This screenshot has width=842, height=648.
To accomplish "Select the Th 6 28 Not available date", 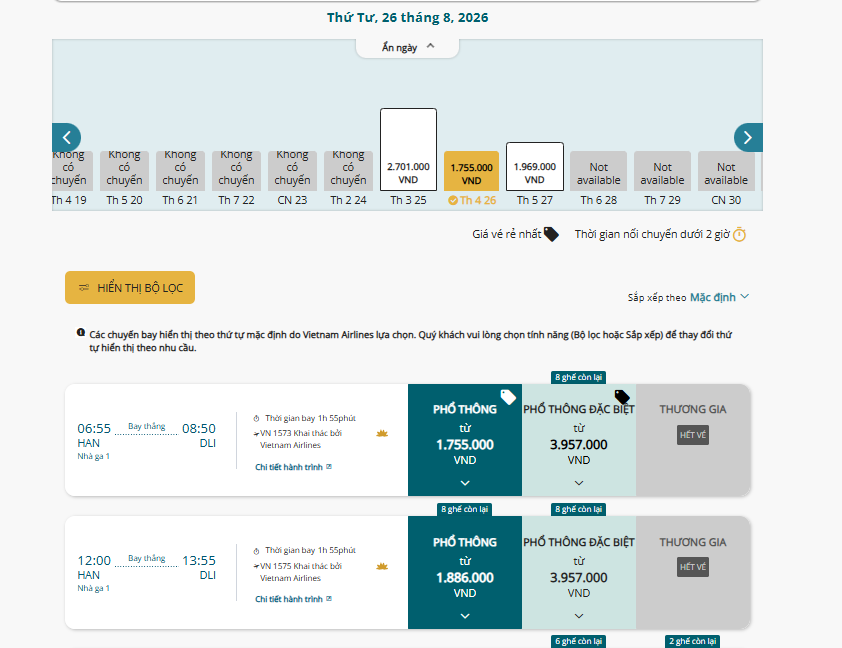I will 598,171.
